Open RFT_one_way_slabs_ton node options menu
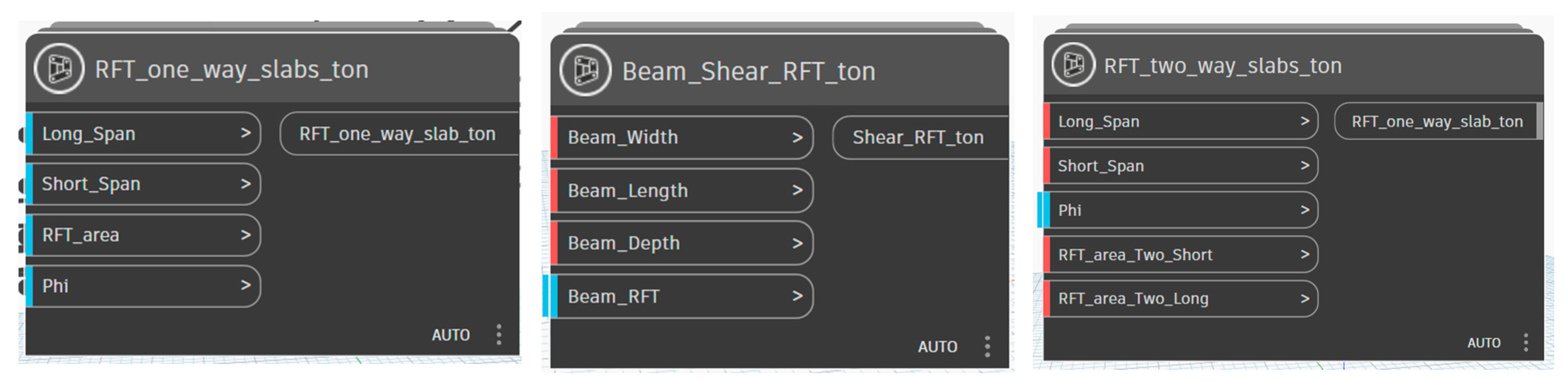Image resolution: width=1568 pixels, height=382 pixels. 498,334
